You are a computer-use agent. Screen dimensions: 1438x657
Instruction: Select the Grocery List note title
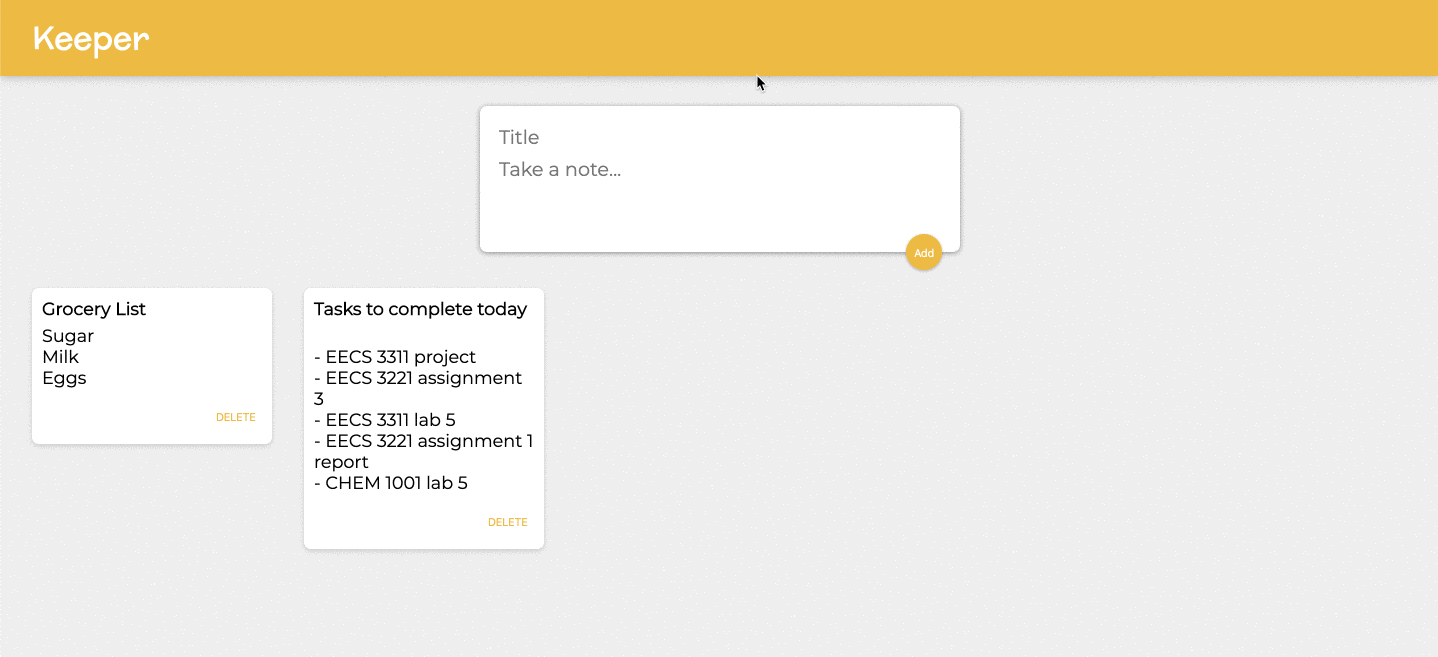click(94, 309)
